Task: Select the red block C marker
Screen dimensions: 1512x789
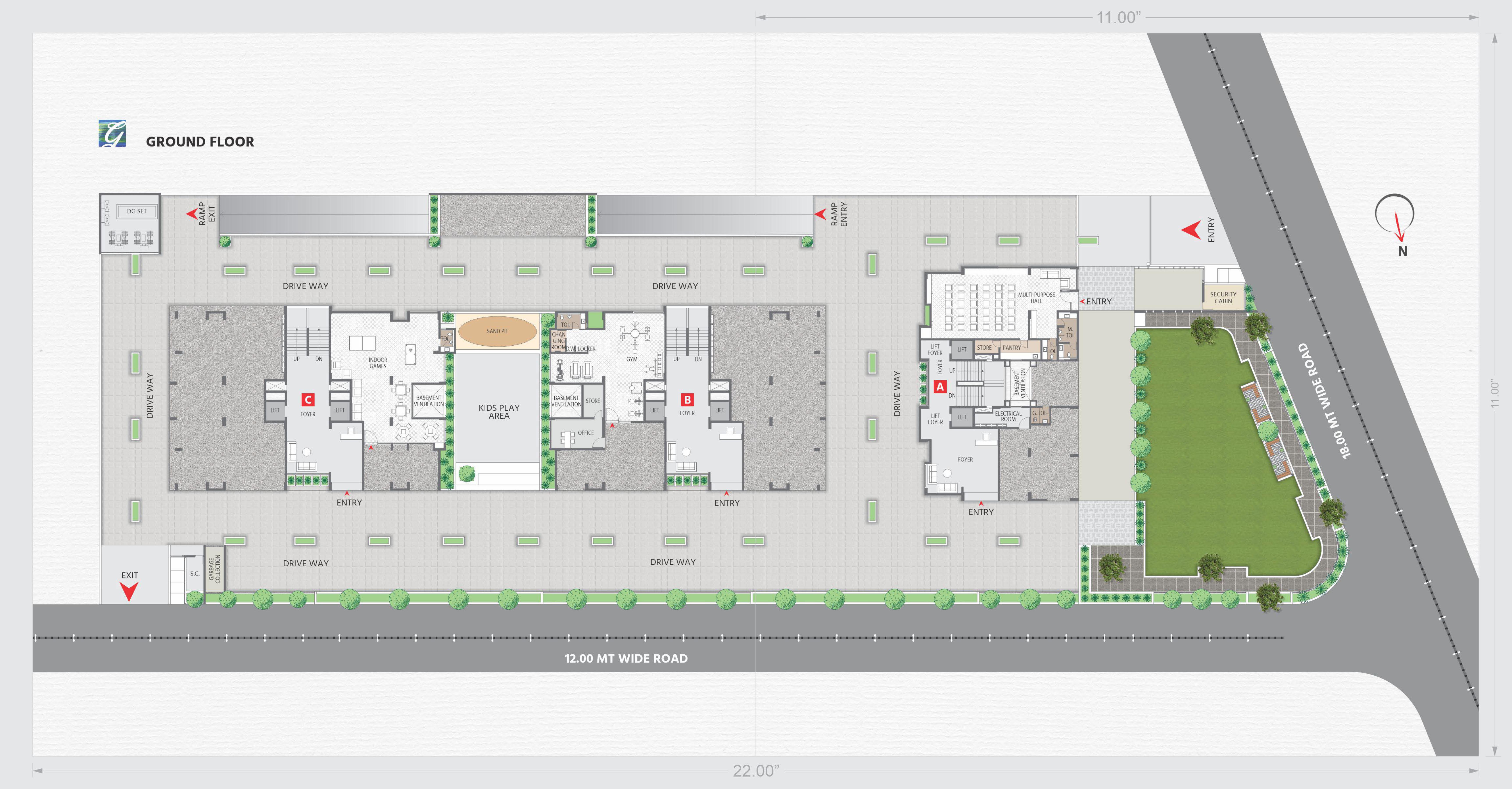Action: pyautogui.click(x=308, y=400)
